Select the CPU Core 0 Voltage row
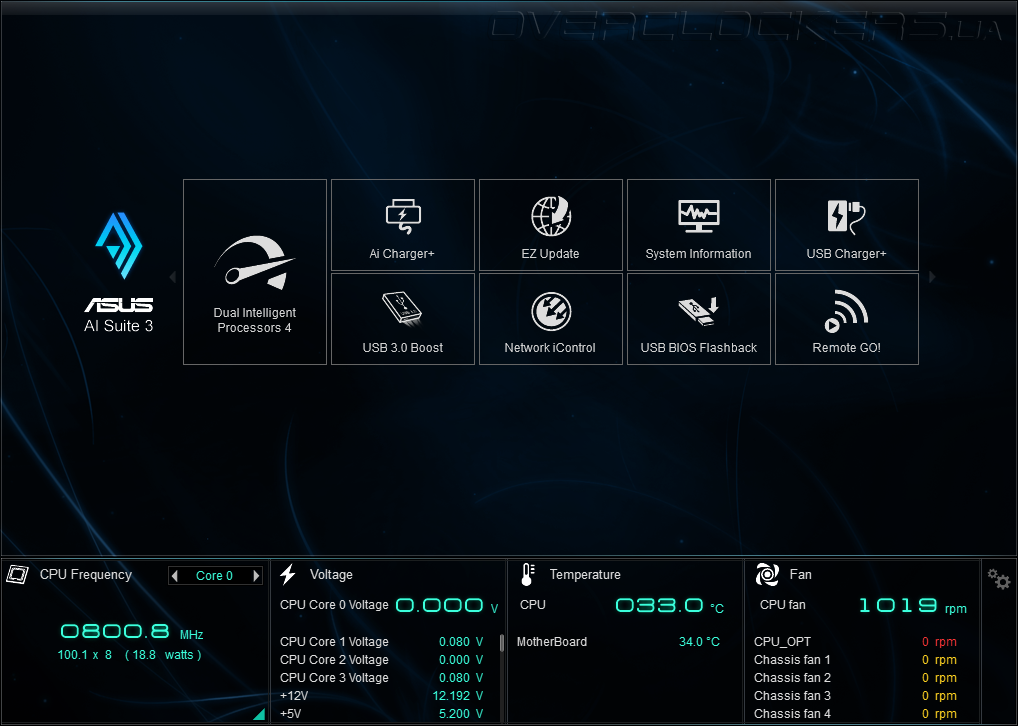The width and height of the screenshot is (1018, 726). (x=389, y=606)
